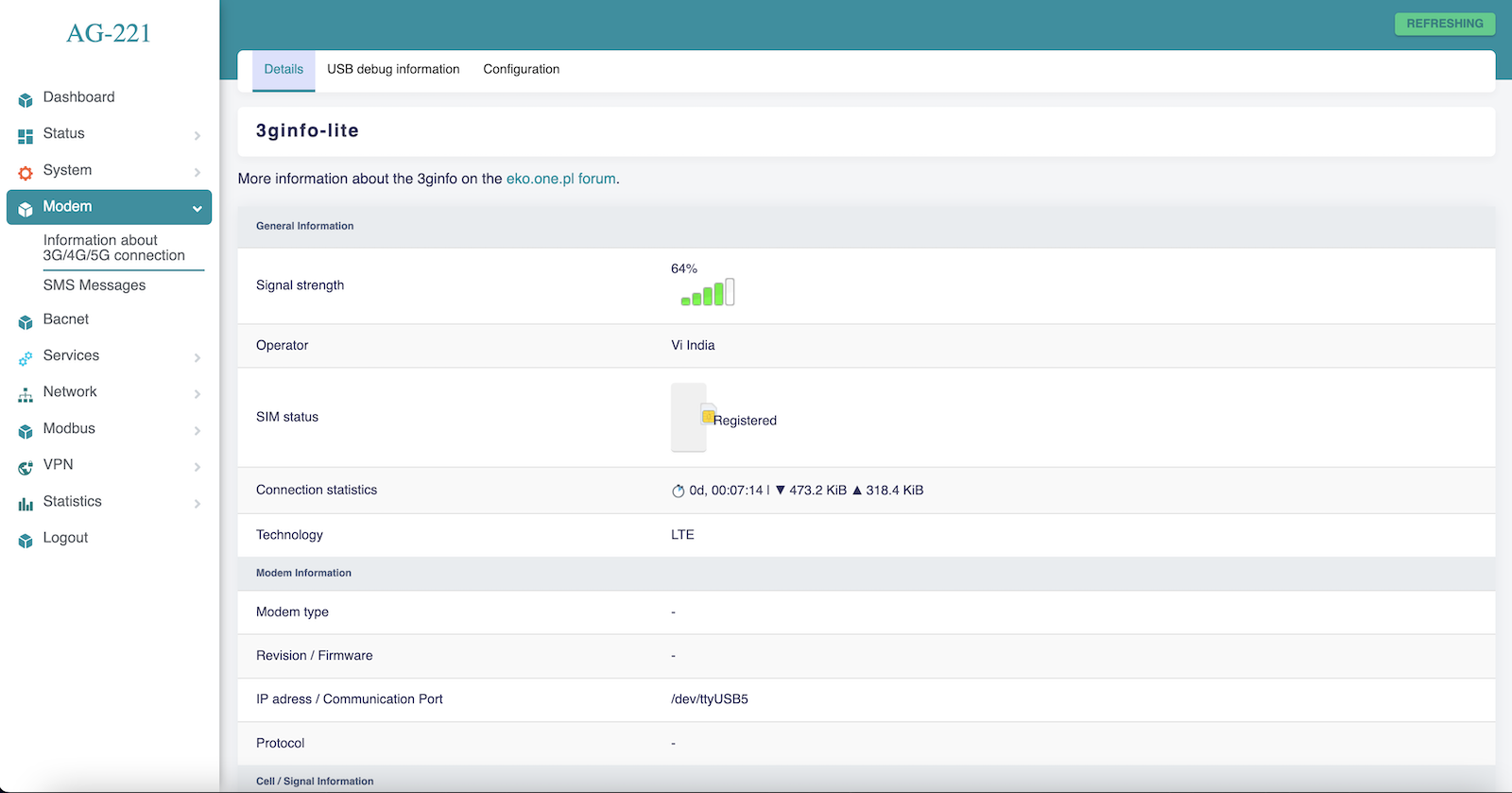Click the SIM card status icon
The width and height of the screenshot is (1512, 793).
click(x=708, y=416)
